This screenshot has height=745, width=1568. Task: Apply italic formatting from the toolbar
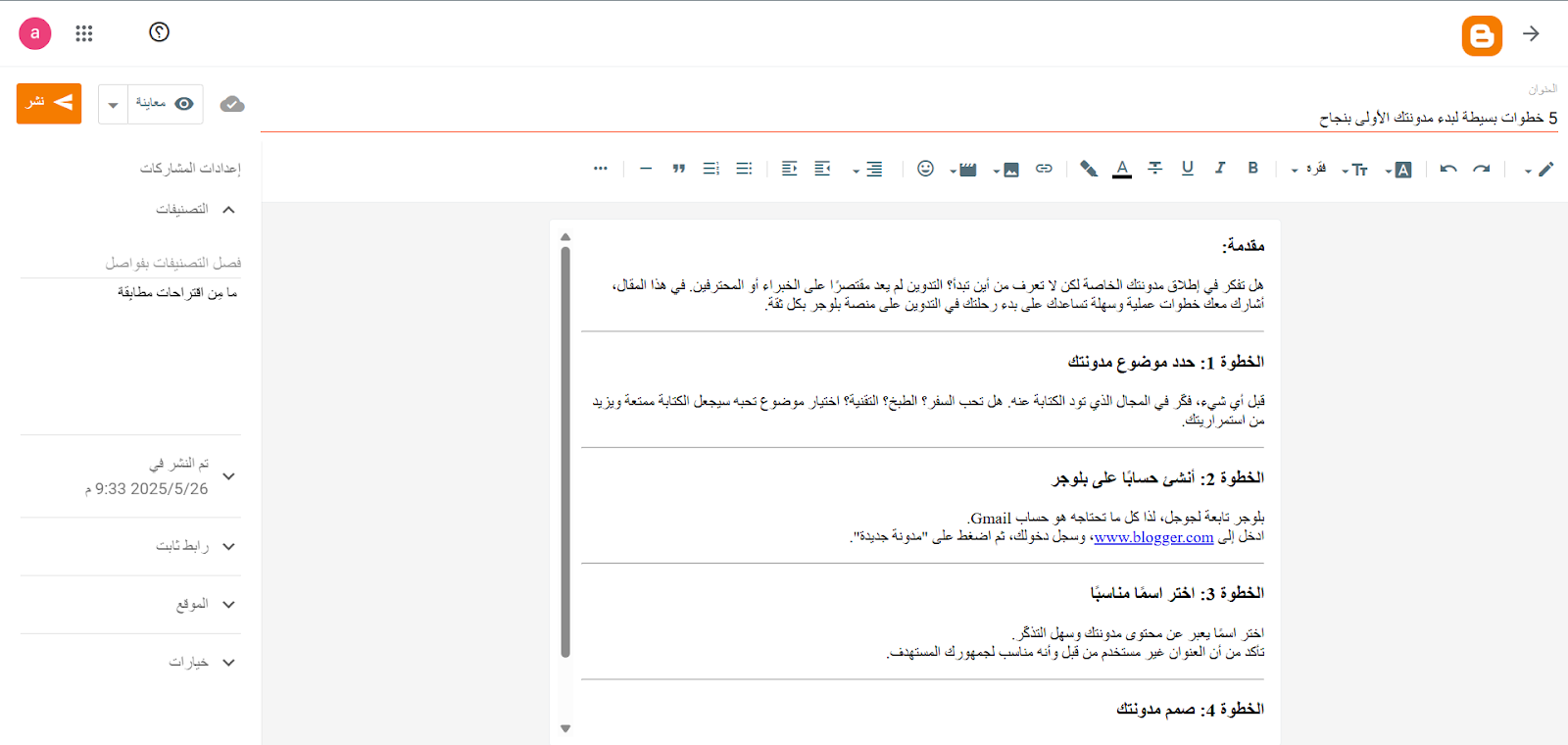pos(1220,169)
